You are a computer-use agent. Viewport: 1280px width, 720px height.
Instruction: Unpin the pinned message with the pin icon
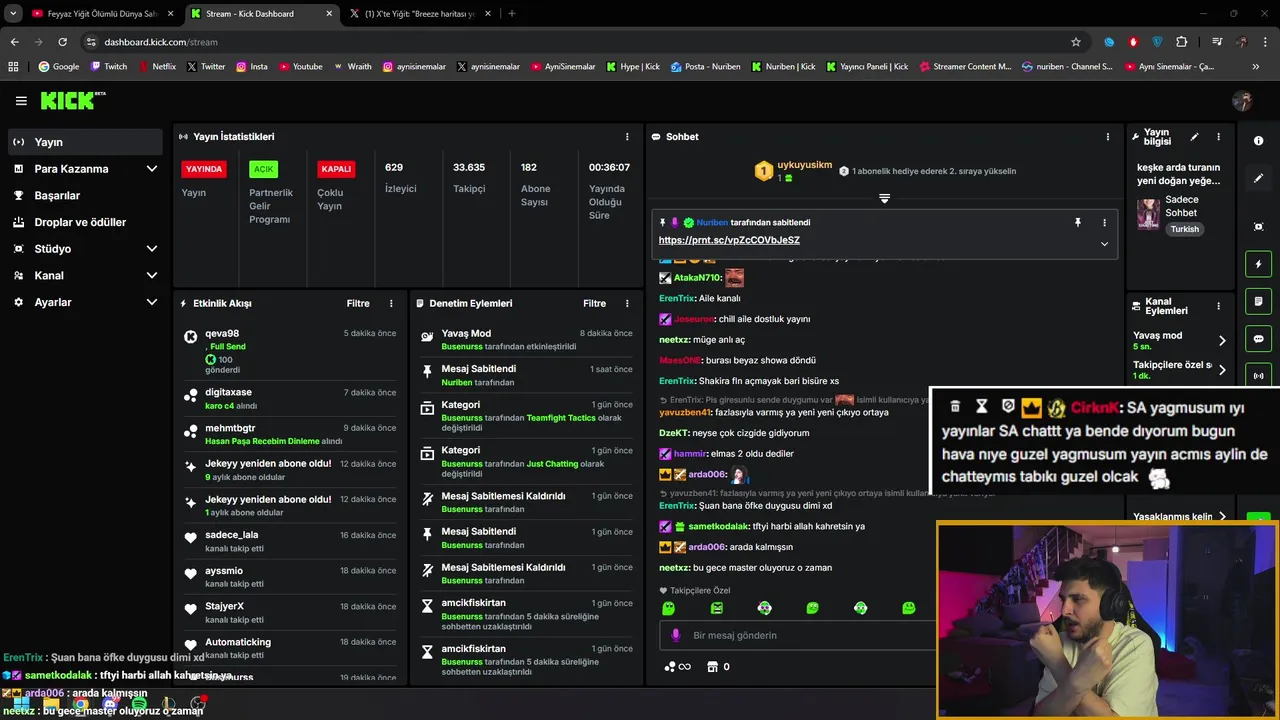coord(1078,223)
